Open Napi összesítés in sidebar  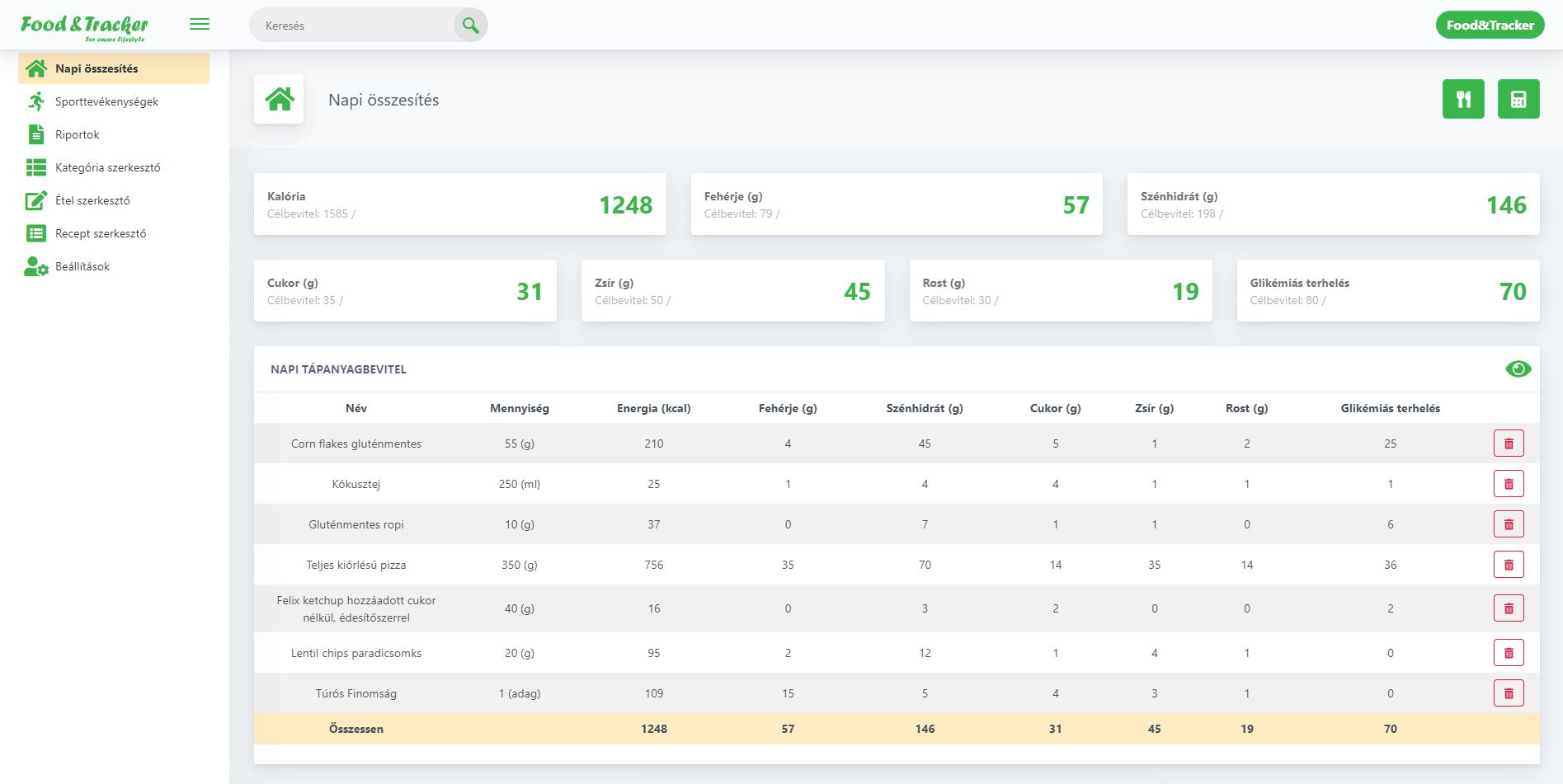[x=114, y=68]
